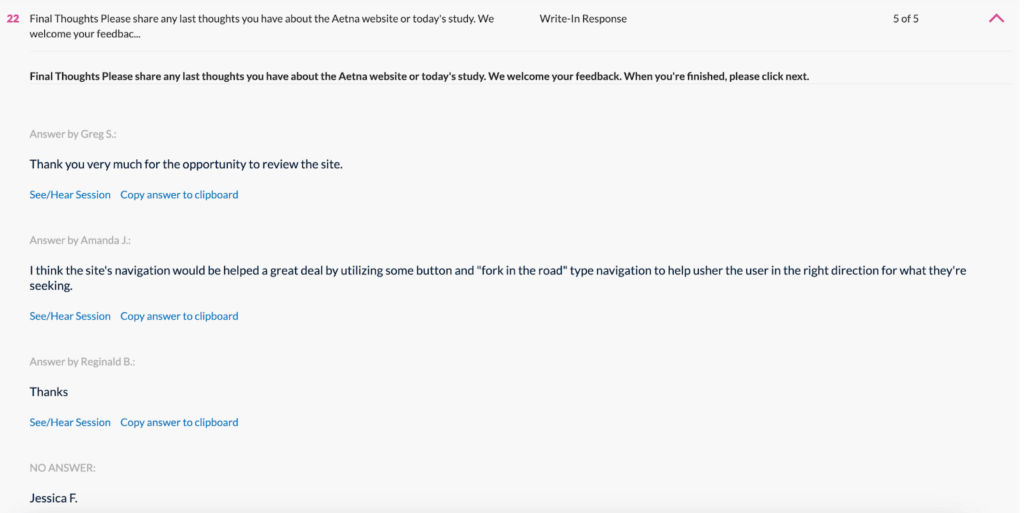Click Greg's thank you answer text
The width and height of the screenshot is (1024, 513).
point(186,164)
